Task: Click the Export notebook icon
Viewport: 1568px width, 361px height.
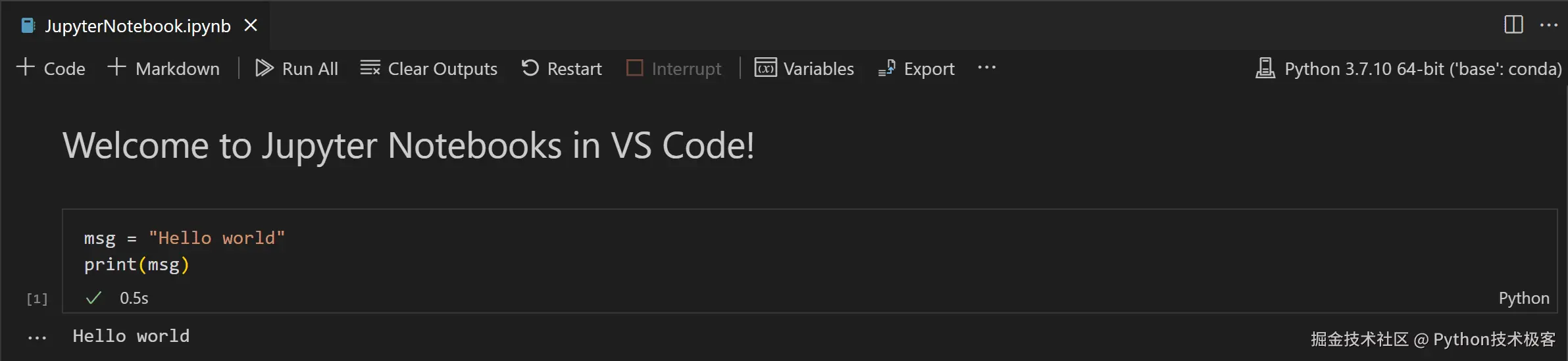Action: [886, 68]
